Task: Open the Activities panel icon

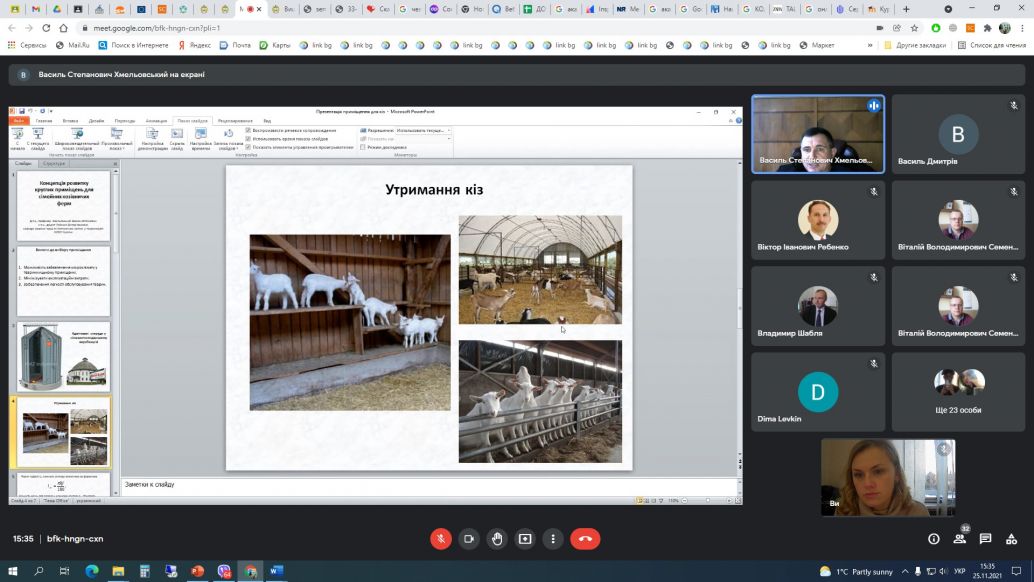Action: click(1012, 539)
